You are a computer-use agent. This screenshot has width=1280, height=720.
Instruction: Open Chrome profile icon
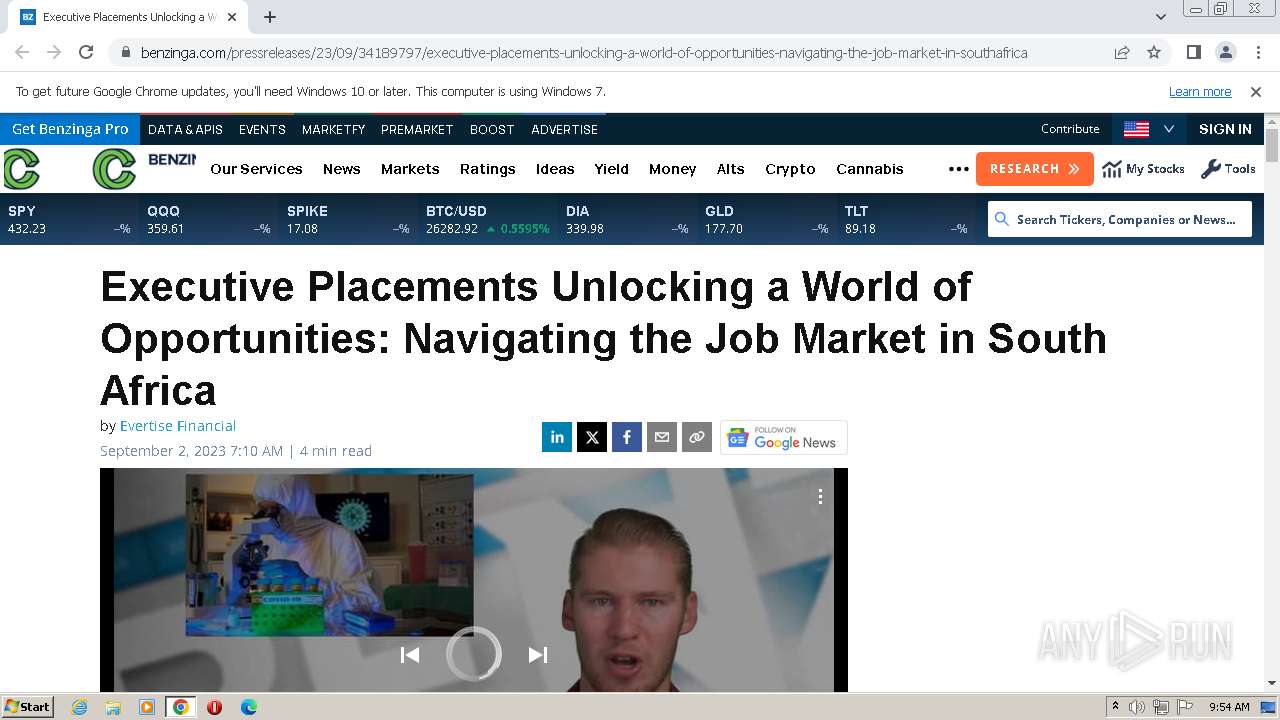tap(1225, 52)
